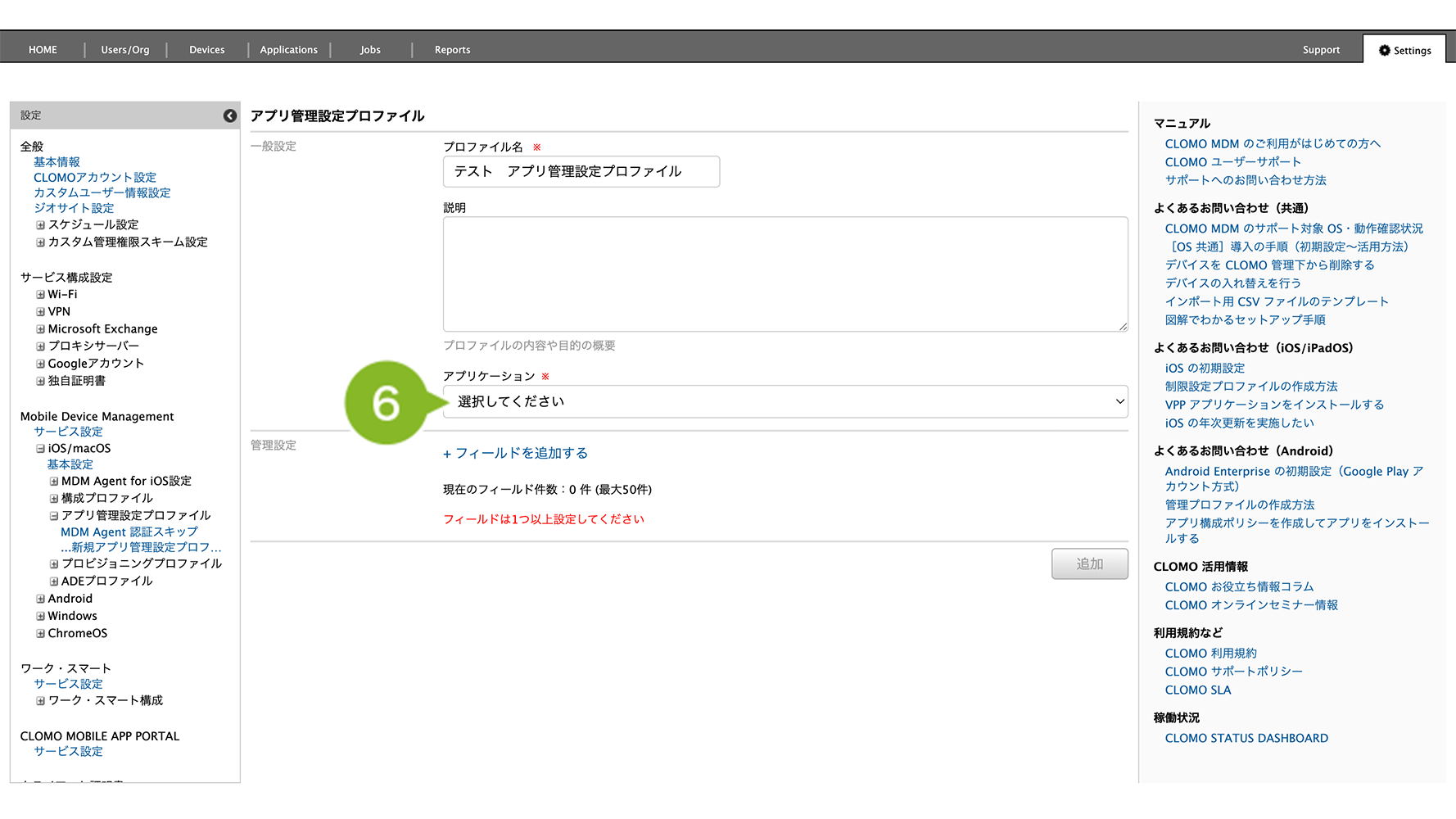Screen dimensions: 1456x819
Task: Open MDM Agent 認証スキップ profile
Action: [x=129, y=532]
